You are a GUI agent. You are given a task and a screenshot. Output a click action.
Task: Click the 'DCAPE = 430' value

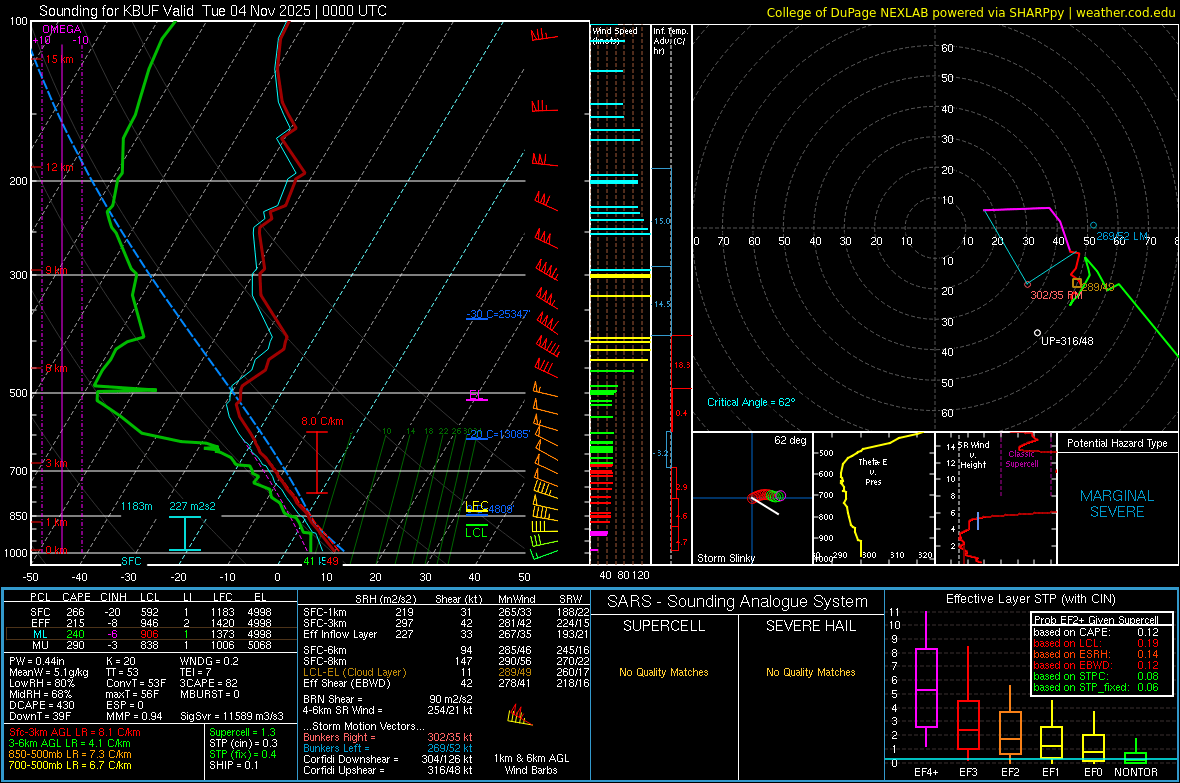coord(41,705)
